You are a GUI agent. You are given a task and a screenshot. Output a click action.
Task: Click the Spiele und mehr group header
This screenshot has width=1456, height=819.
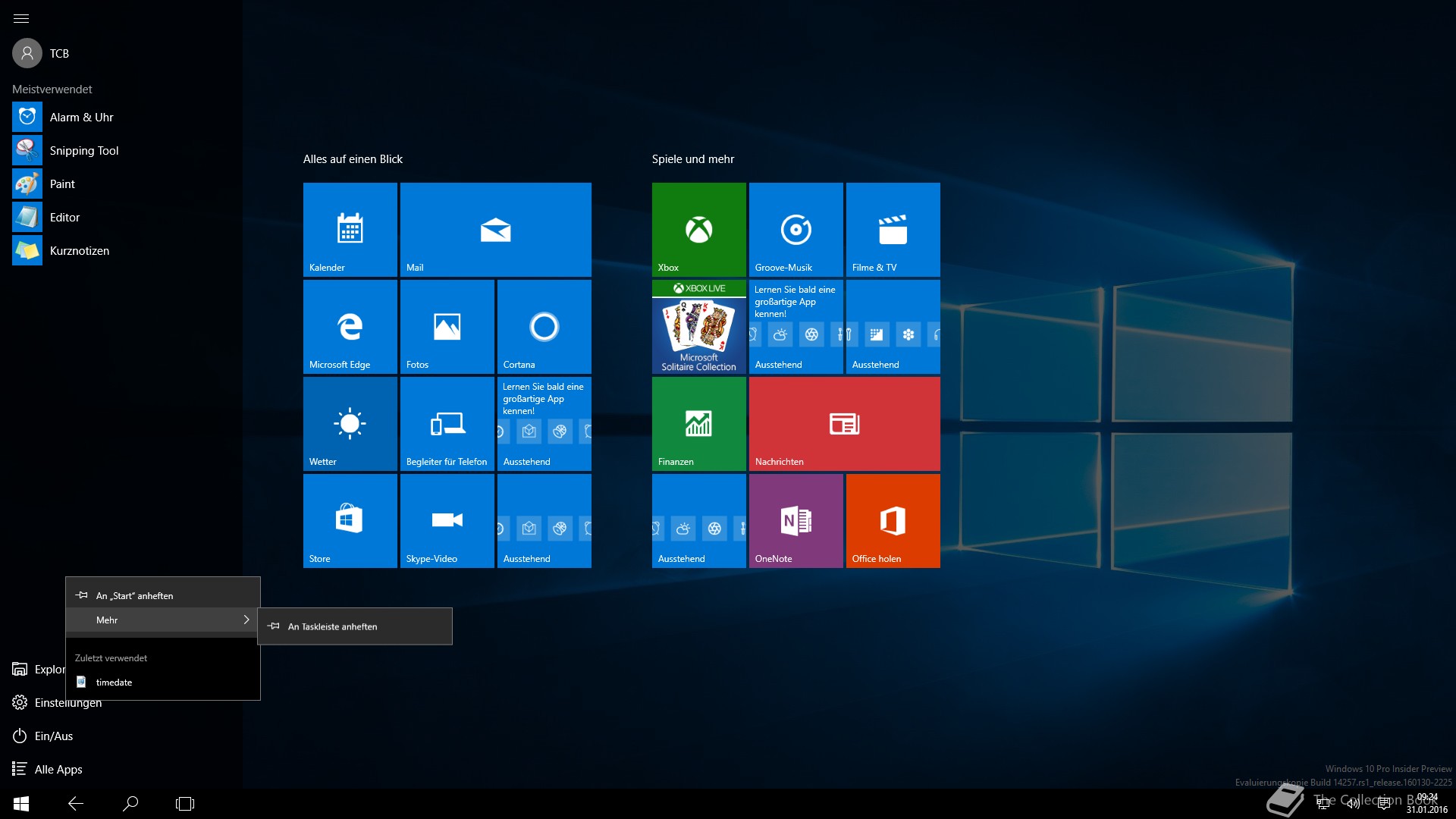[693, 159]
